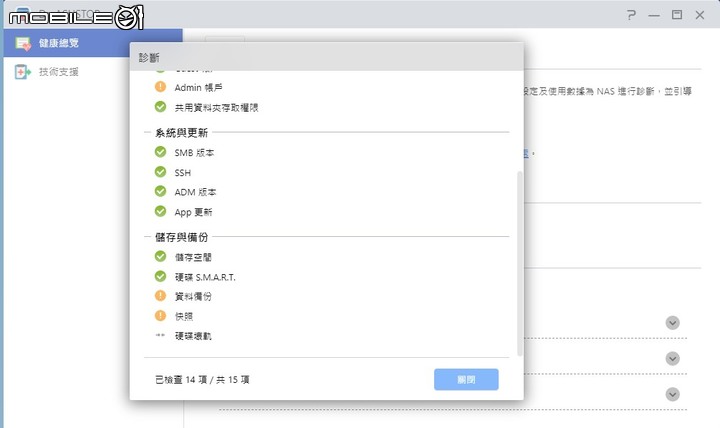Click the 系統與更新 section heading

tap(181, 133)
